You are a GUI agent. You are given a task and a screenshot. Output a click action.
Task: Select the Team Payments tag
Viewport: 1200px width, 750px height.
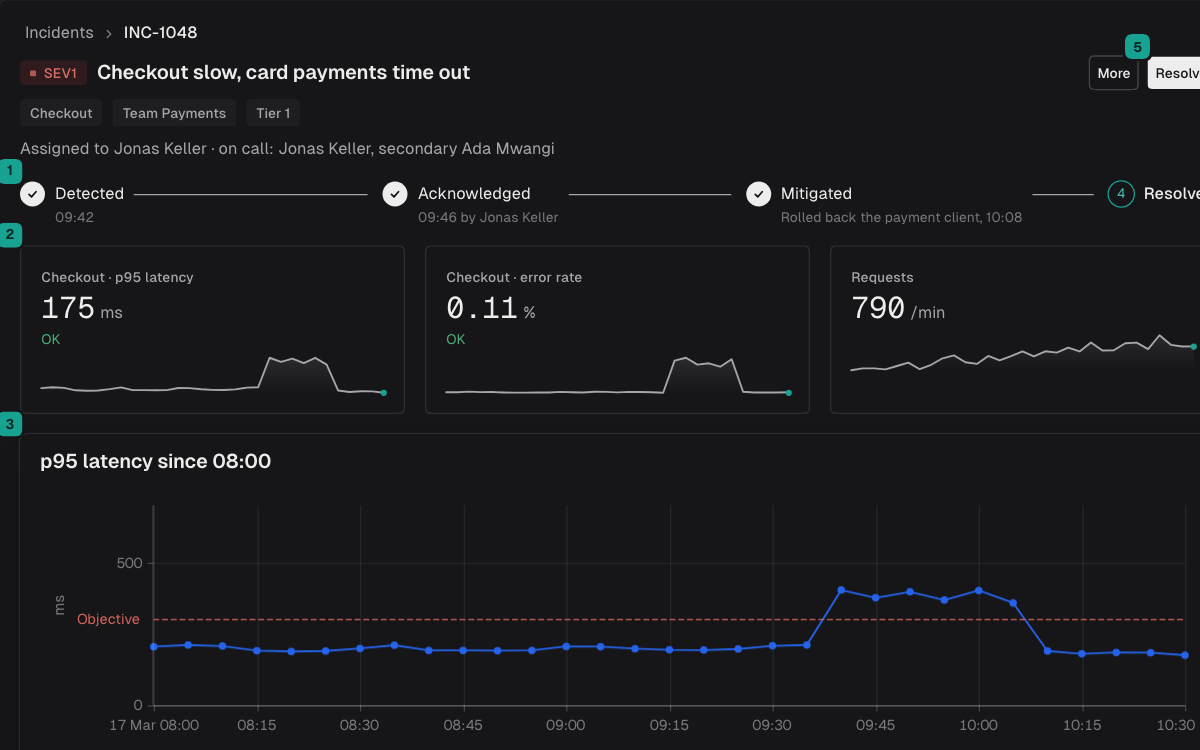pyautogui.click(x=174, y=113)
